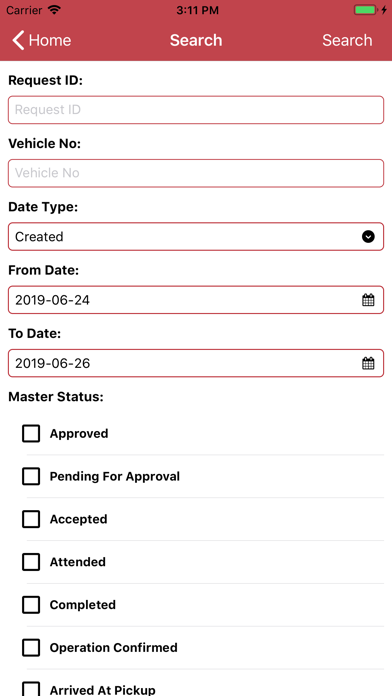392x696 pixels.
Task: Toggle the Operation Confirmed checkbox
Action: click(31, 648)
